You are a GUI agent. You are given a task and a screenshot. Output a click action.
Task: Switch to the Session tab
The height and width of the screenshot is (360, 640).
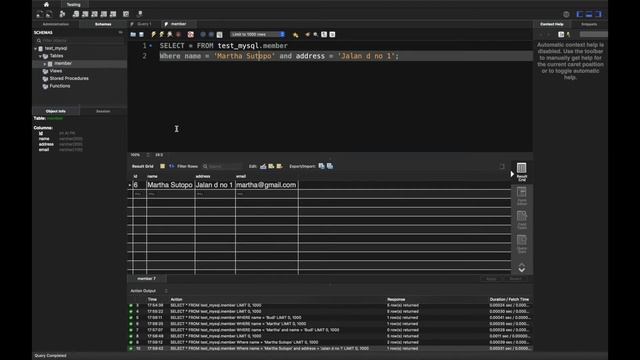pos(103,111)
